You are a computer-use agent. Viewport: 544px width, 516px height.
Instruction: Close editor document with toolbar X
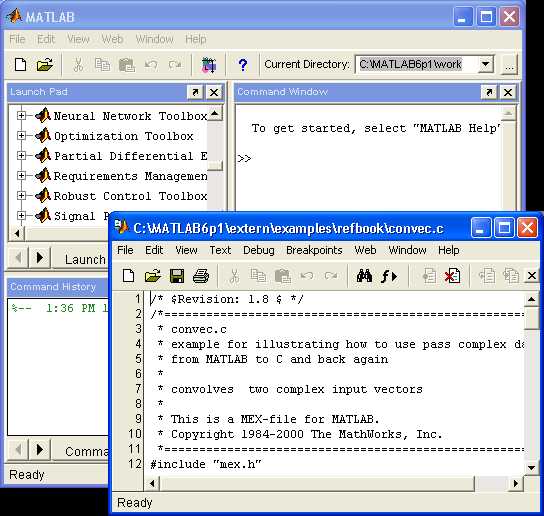[532, 276]
